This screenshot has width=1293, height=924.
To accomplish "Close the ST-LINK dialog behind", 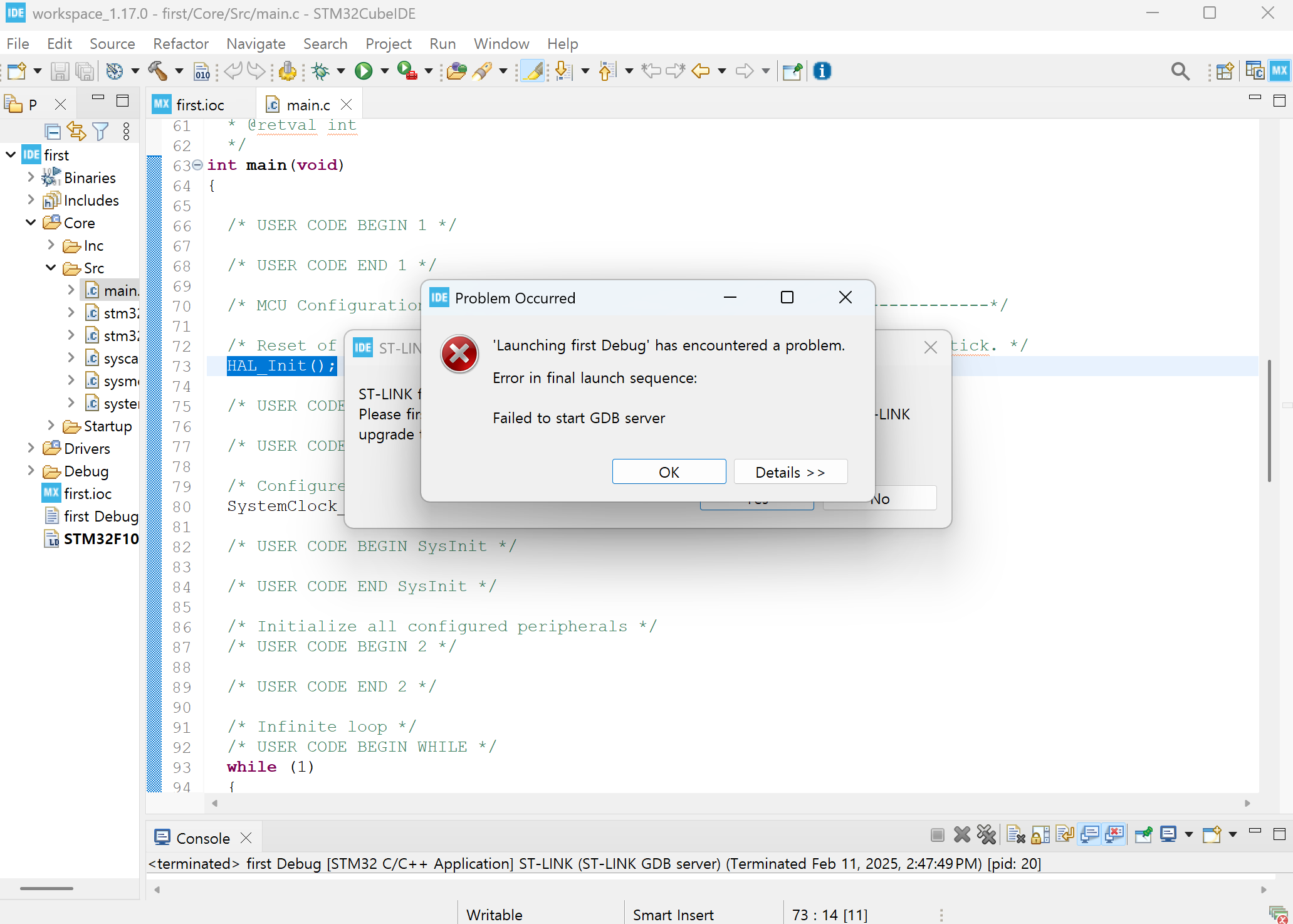I will pyautogui.click(x=930, y=347).
